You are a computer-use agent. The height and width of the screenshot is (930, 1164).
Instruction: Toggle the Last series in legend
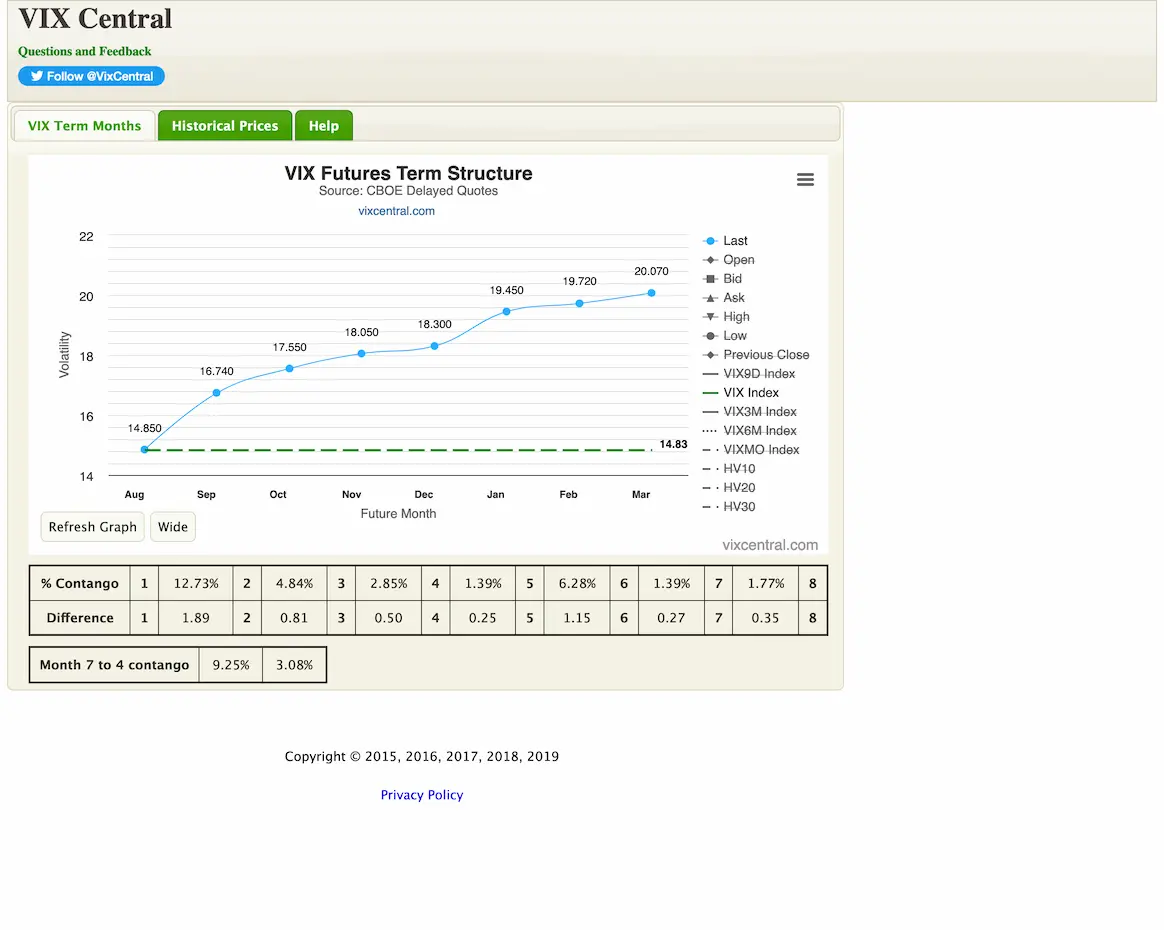pyautogui.click(x=735, y=241)
